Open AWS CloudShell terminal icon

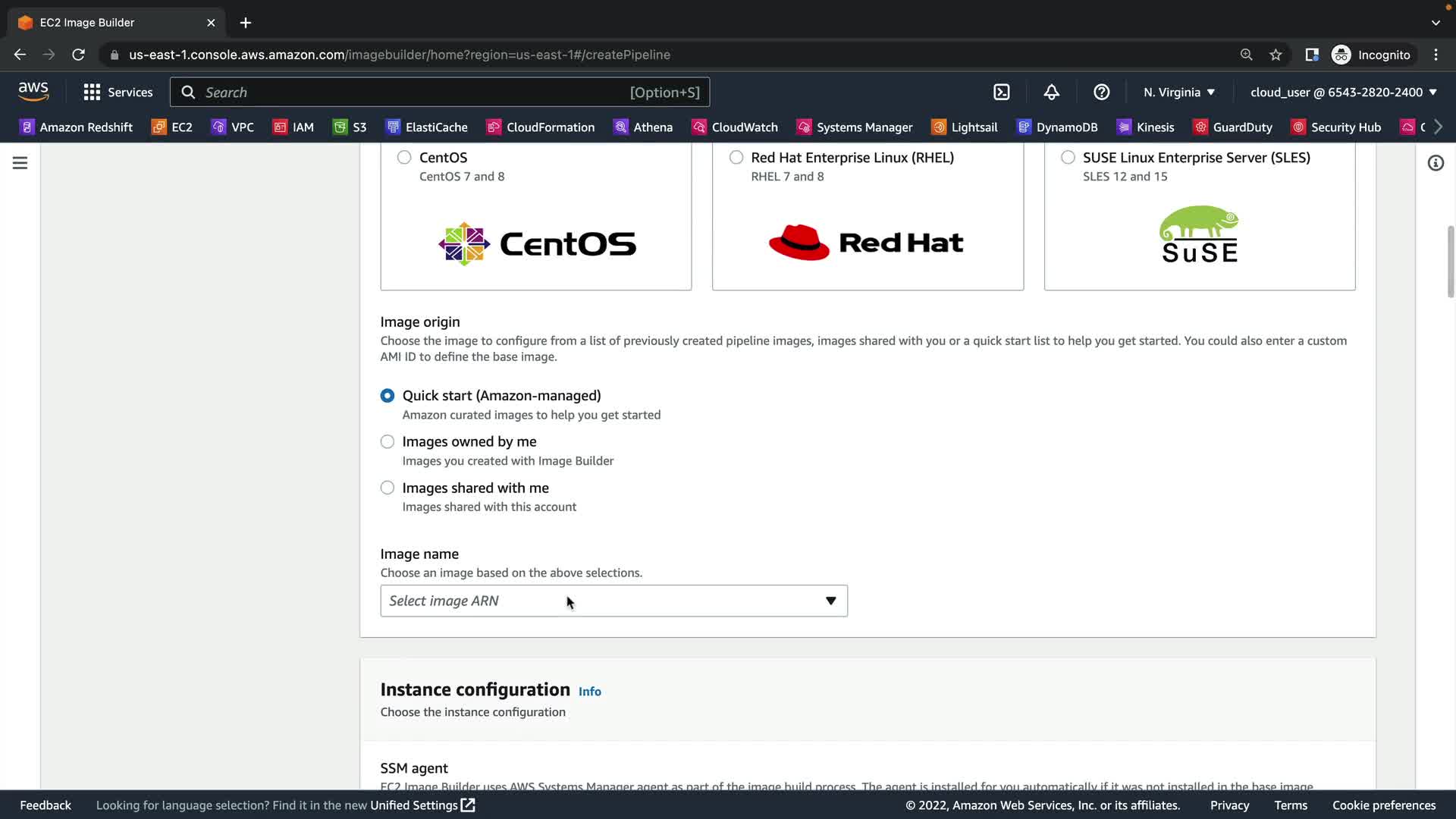click(1001, 93)
